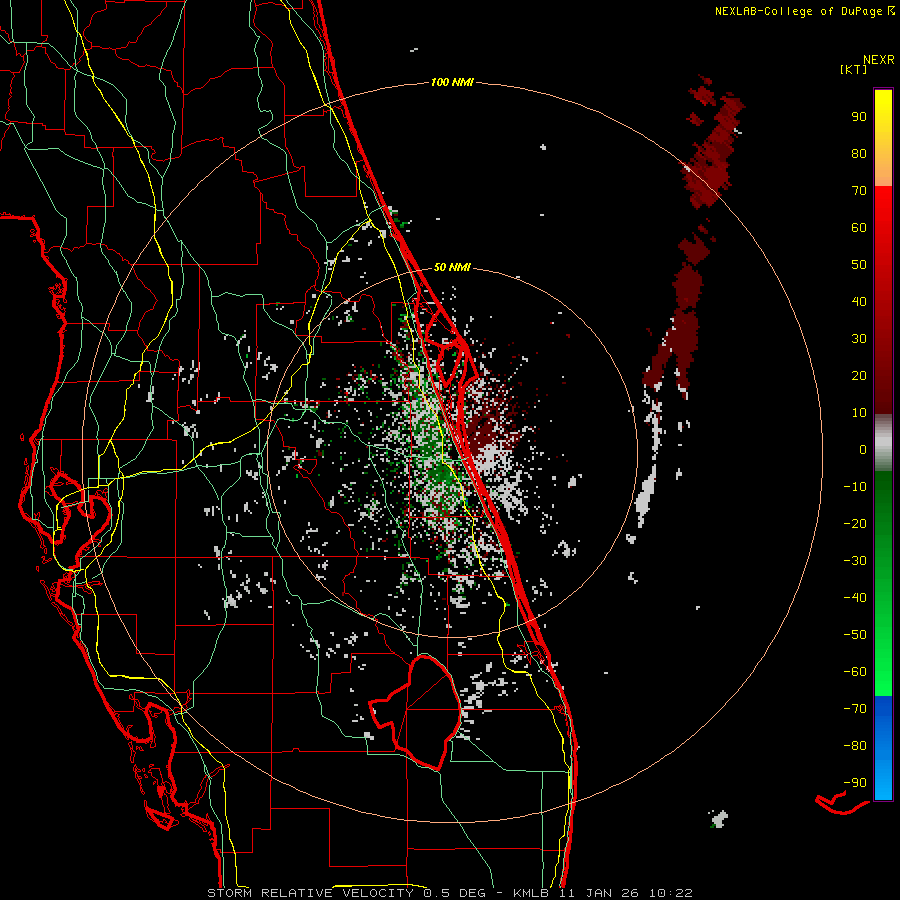Click the -60 value on the velocity scale
Screen dimensions: 900x900
(x=855, y=672)
